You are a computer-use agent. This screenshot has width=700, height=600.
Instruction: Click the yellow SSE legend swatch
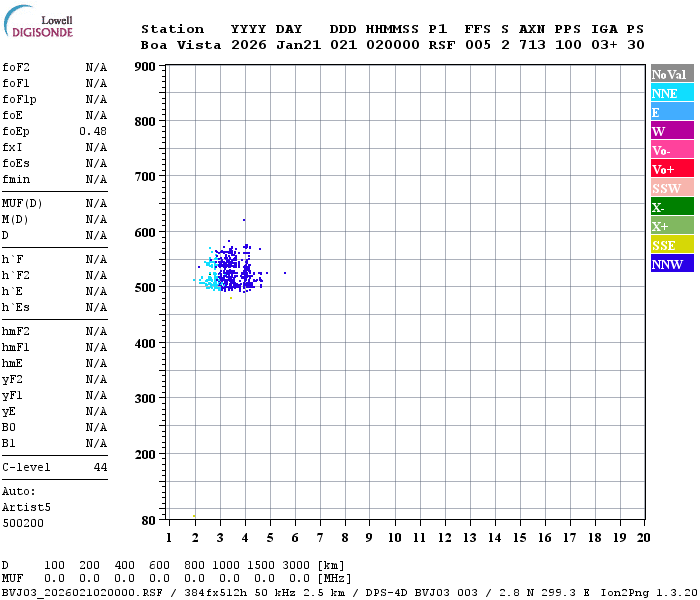pyautogui.click(x=672, y=245)
